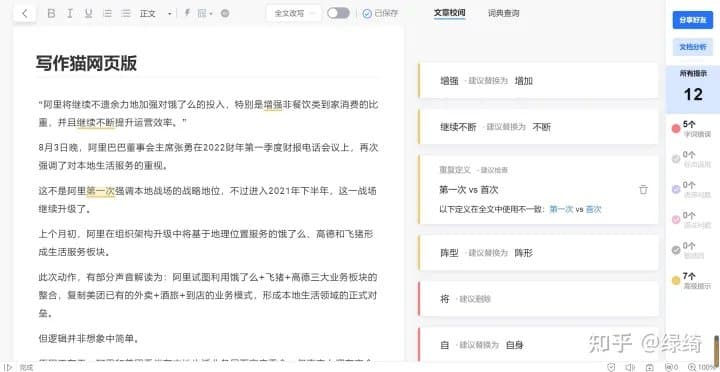Viewport: 720px width, 372px height.
Task: Select the 文章校阅 tab
Action: coord(450,13)
